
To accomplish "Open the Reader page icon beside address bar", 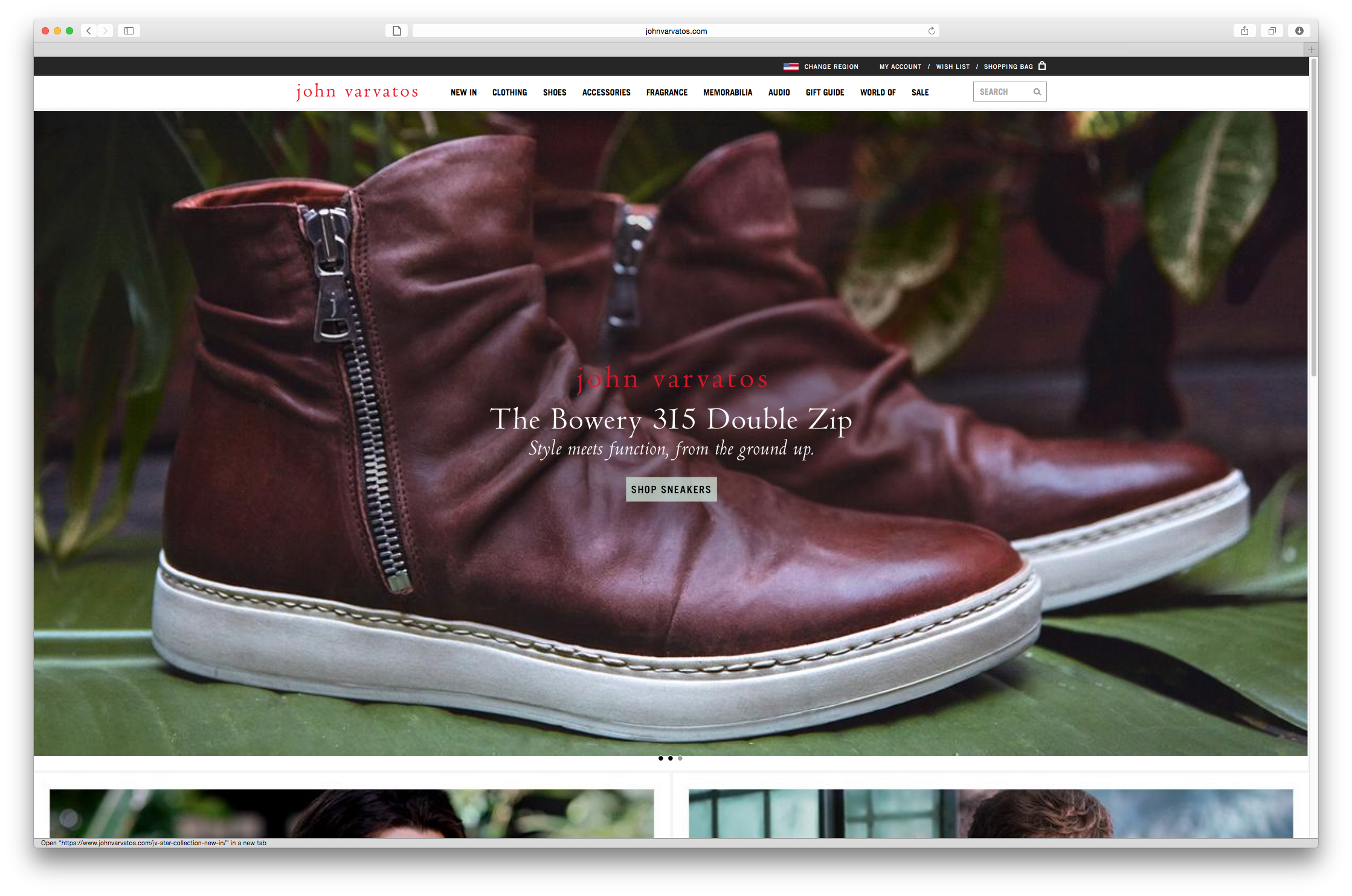I will pos(397,31).
